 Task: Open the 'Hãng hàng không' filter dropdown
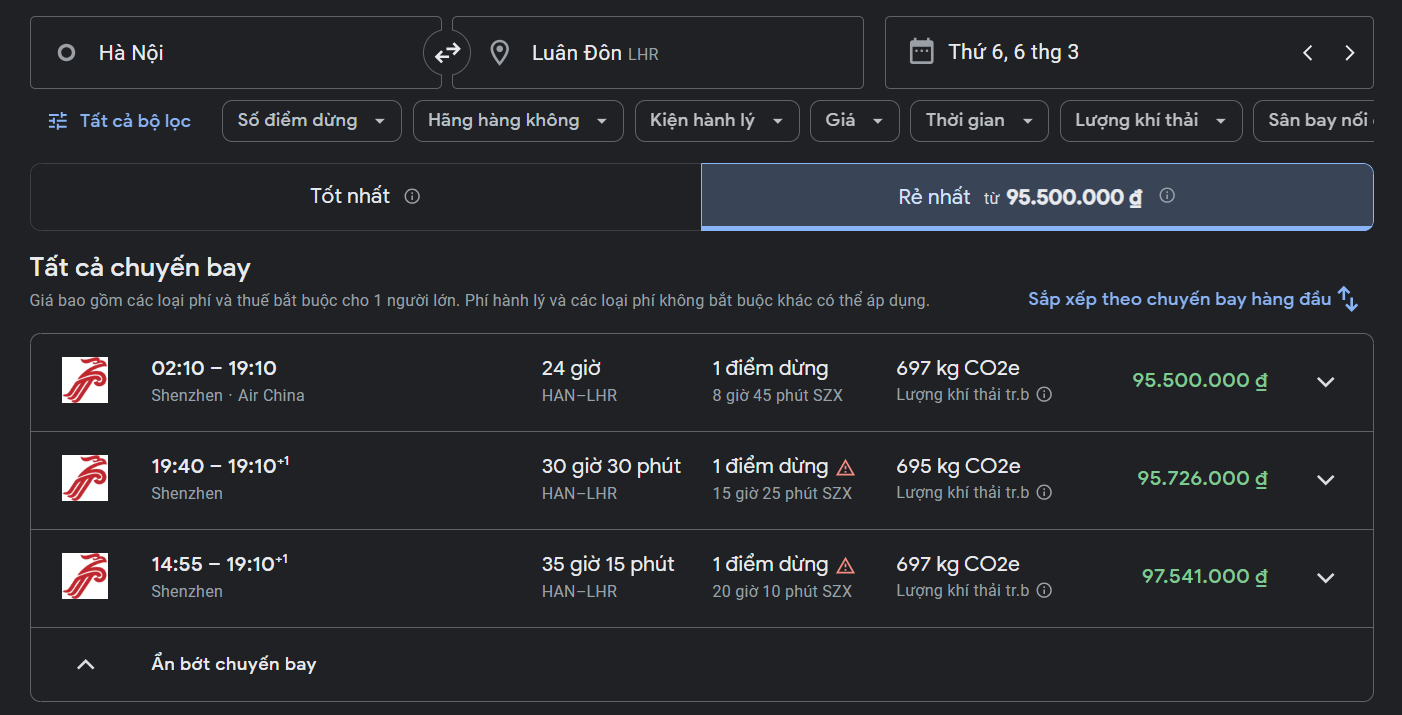click(517, 121)
